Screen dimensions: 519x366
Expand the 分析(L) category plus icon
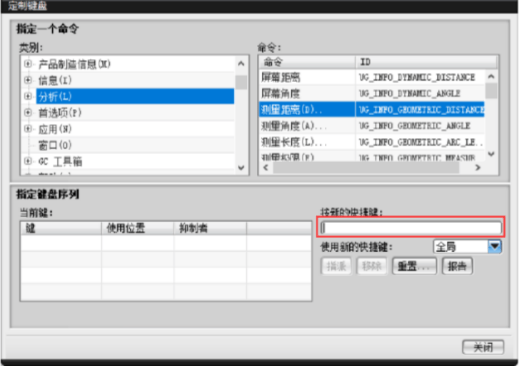click(x=28, y=96)
